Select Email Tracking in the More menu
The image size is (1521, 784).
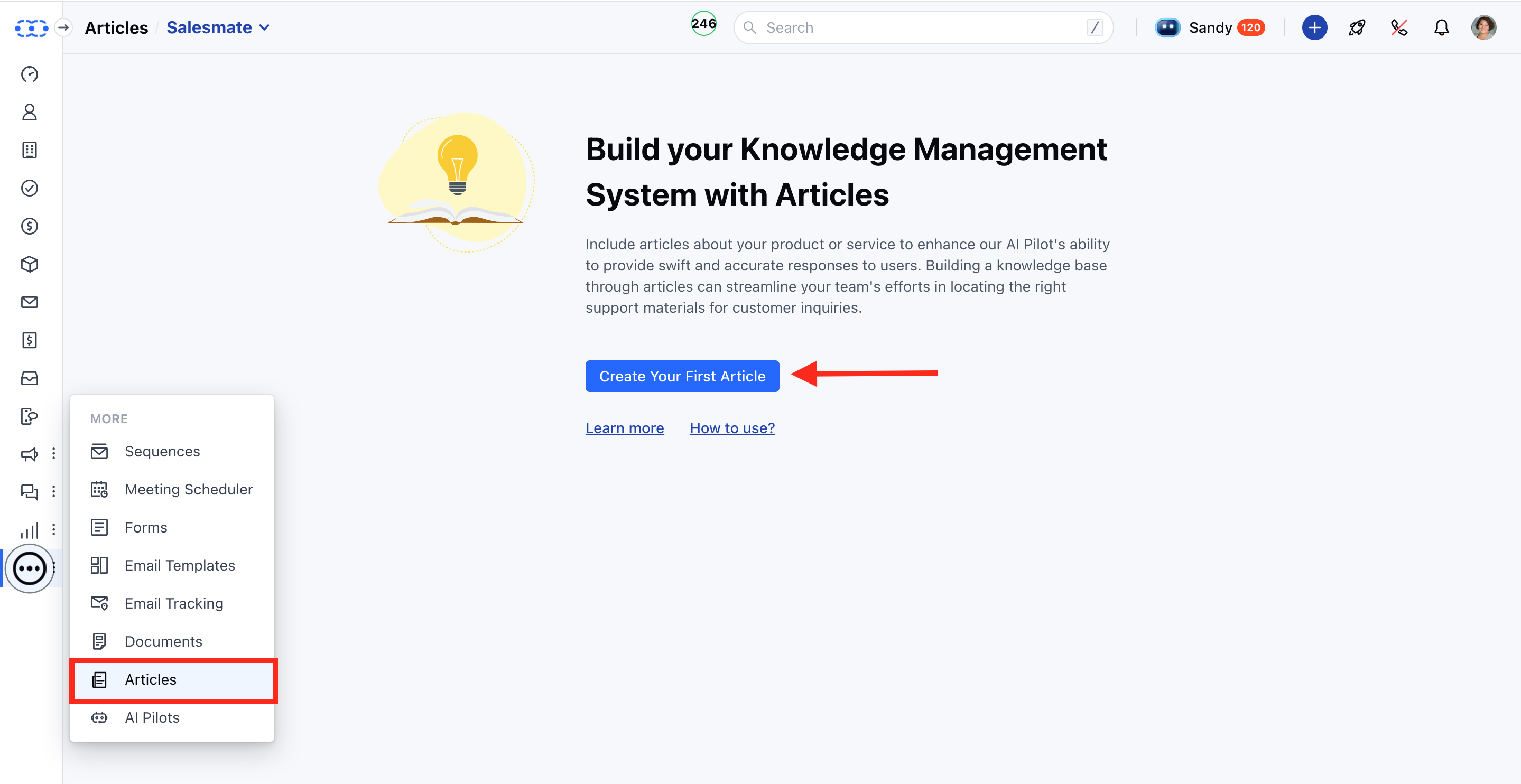(172, 603)
